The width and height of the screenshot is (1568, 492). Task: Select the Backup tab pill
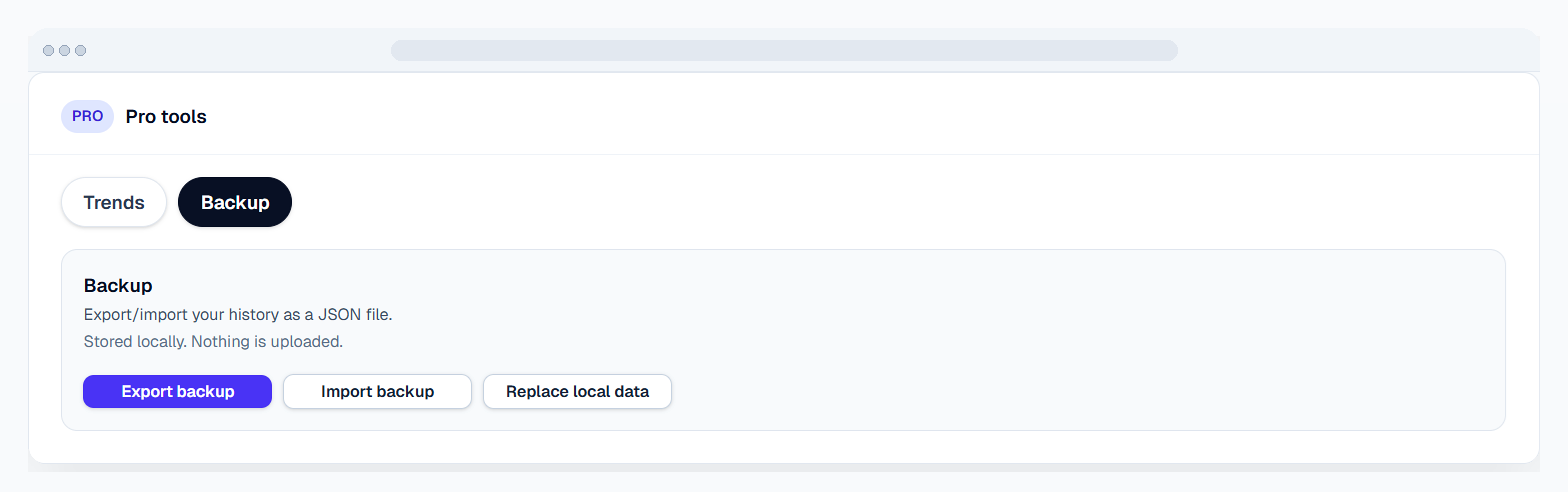tap(235, 203)
